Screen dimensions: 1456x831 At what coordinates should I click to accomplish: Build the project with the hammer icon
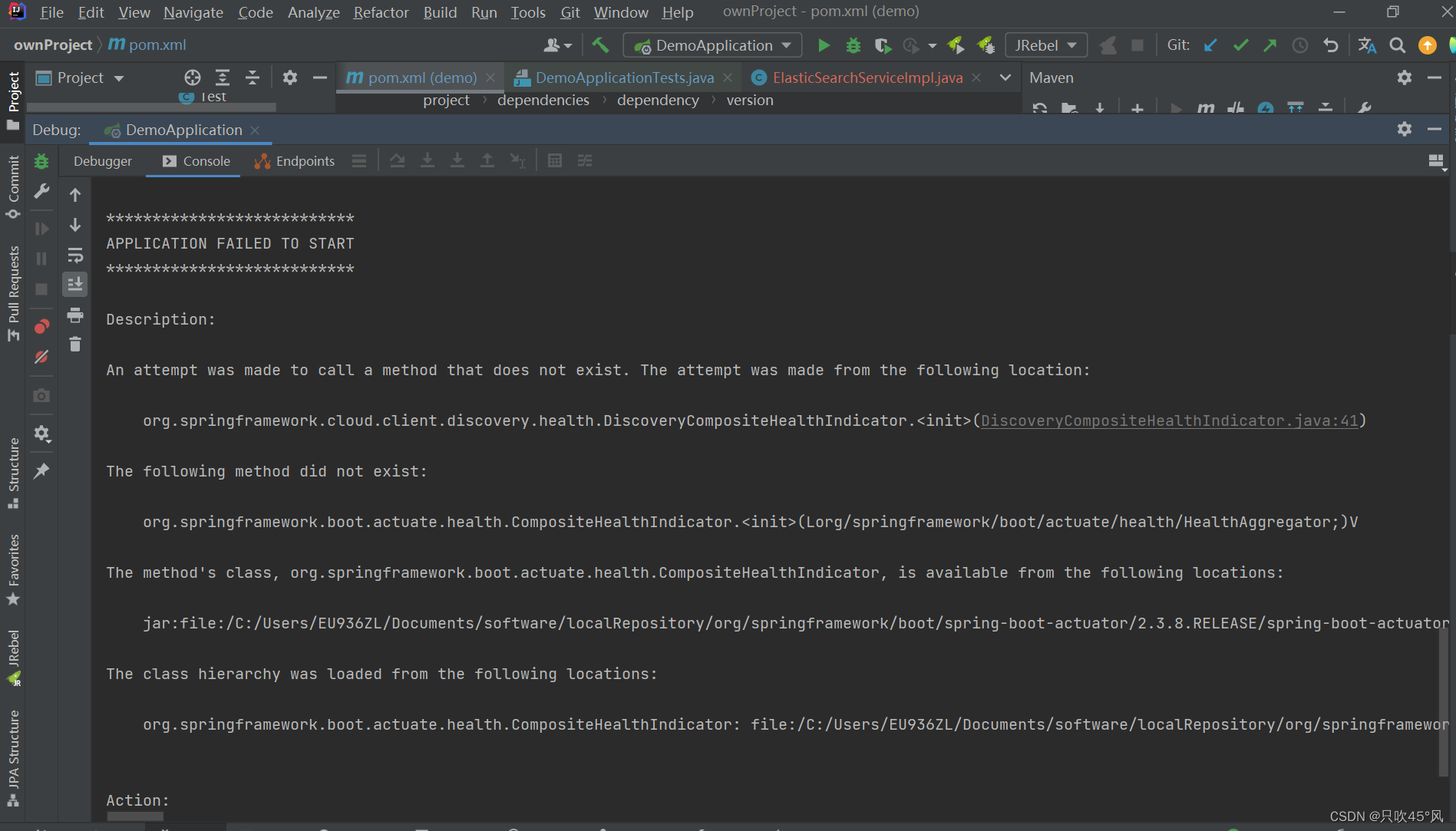pos(600,45)
